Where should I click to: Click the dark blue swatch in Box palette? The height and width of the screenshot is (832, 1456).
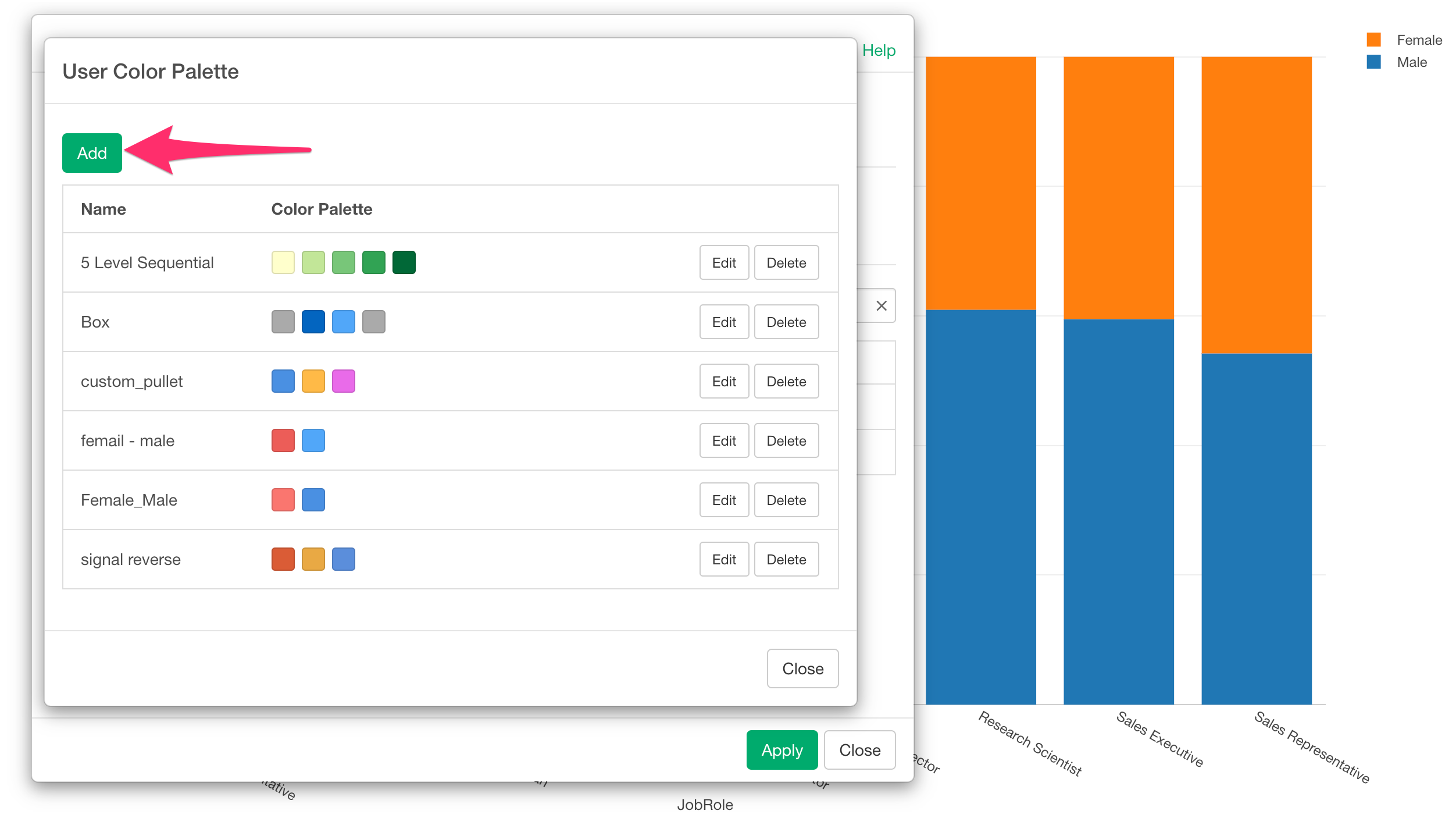click(x=313, y=322)
